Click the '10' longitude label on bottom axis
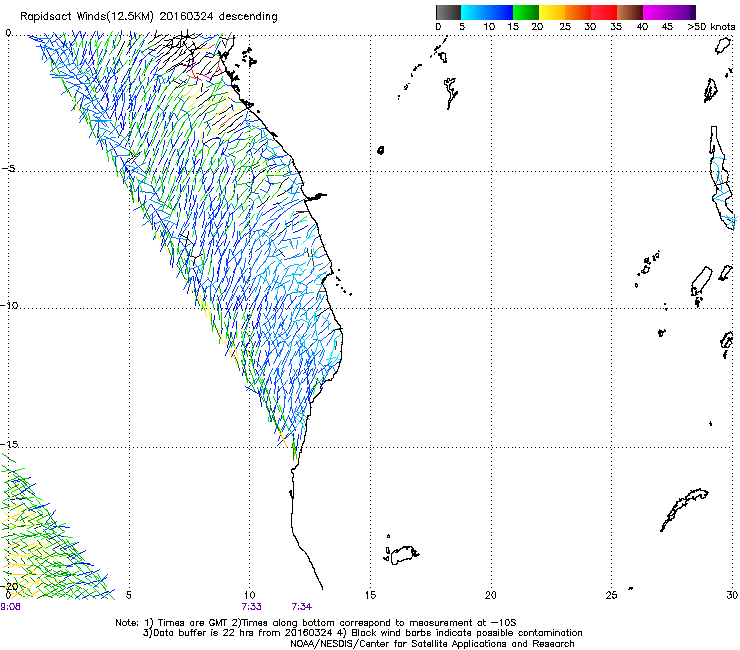This screenshot has height=650, width=740. coord(250,595)
